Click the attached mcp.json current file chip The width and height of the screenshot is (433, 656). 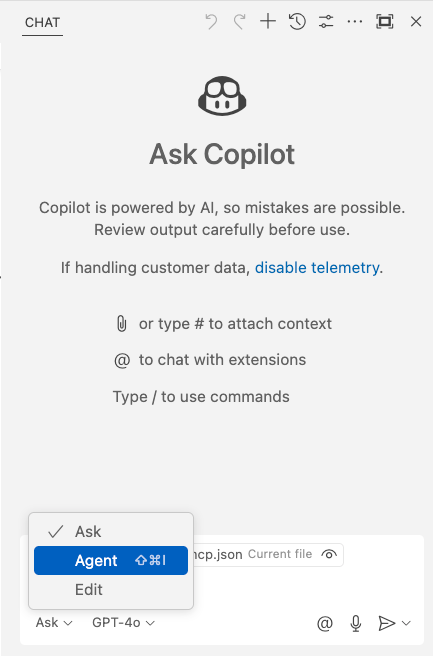pyautogui.click(x=268, y=554)
